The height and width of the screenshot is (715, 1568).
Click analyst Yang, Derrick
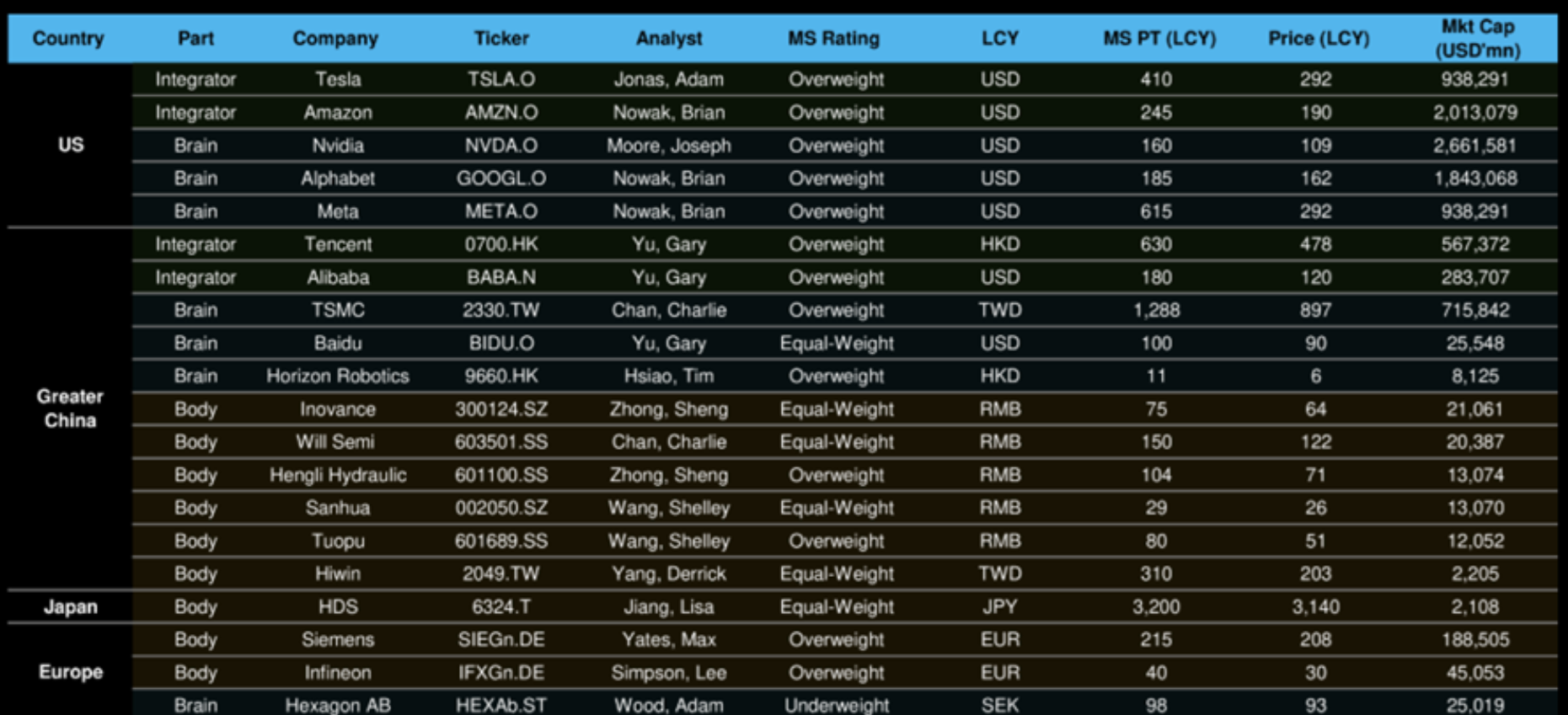pos(669,574)
